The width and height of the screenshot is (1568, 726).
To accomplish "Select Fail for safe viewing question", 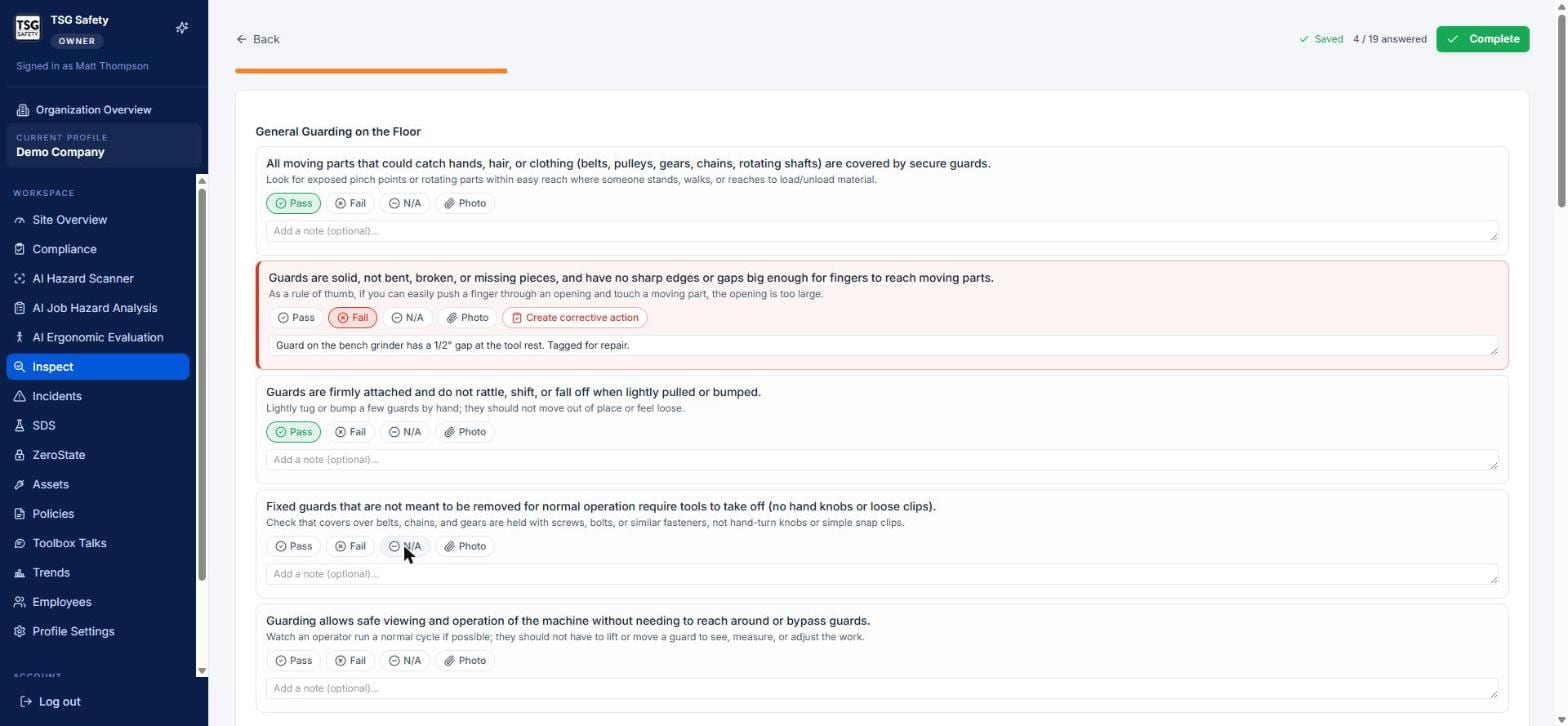I will point(350,661).
